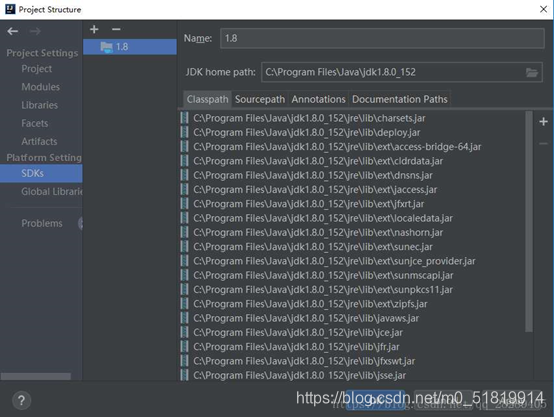Click the JDK home path field
Viewport: 554px width, 417px height.
click(x=401, y=72)
